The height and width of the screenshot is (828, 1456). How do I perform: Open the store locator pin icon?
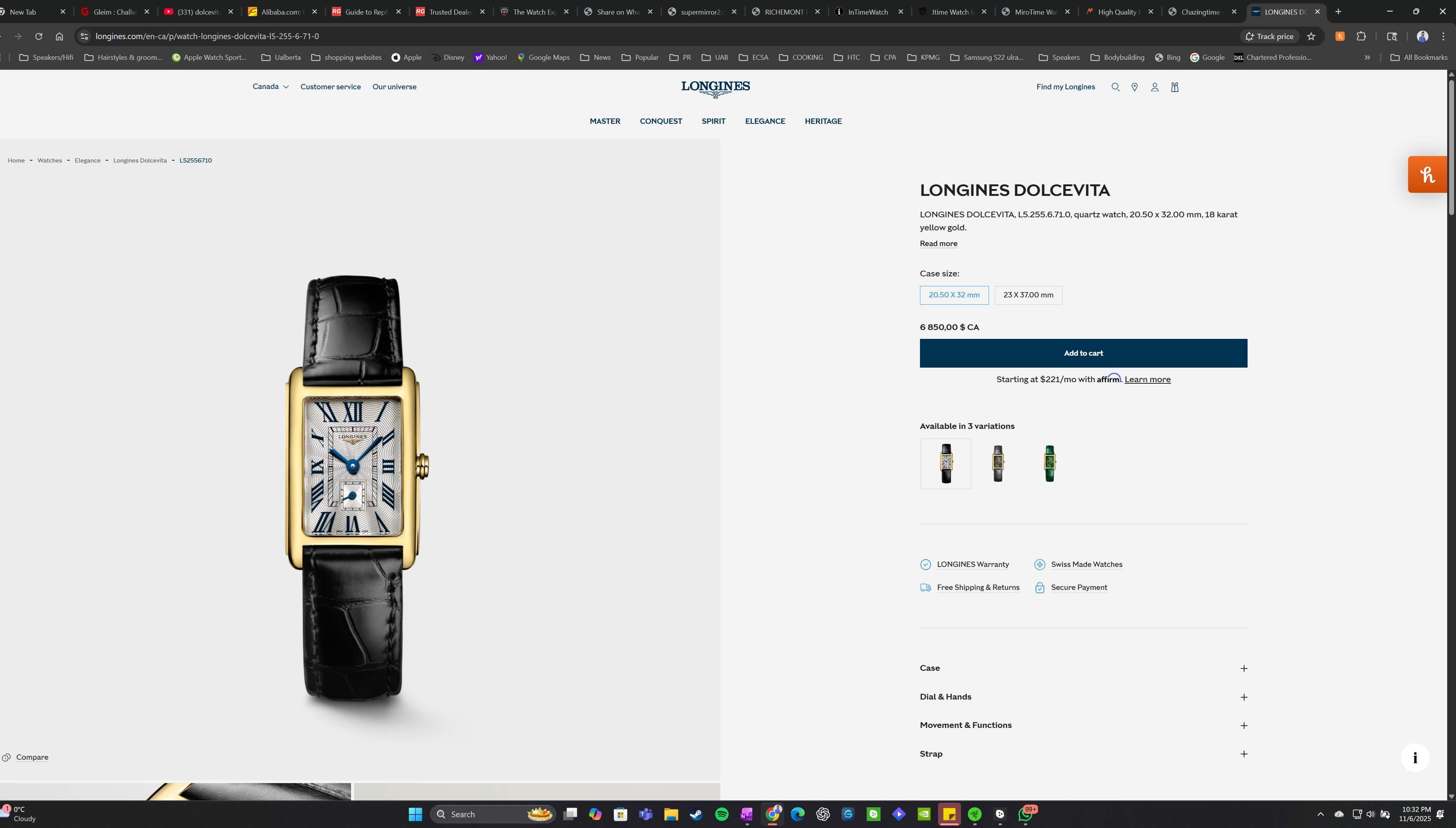tap(1134, 87)
